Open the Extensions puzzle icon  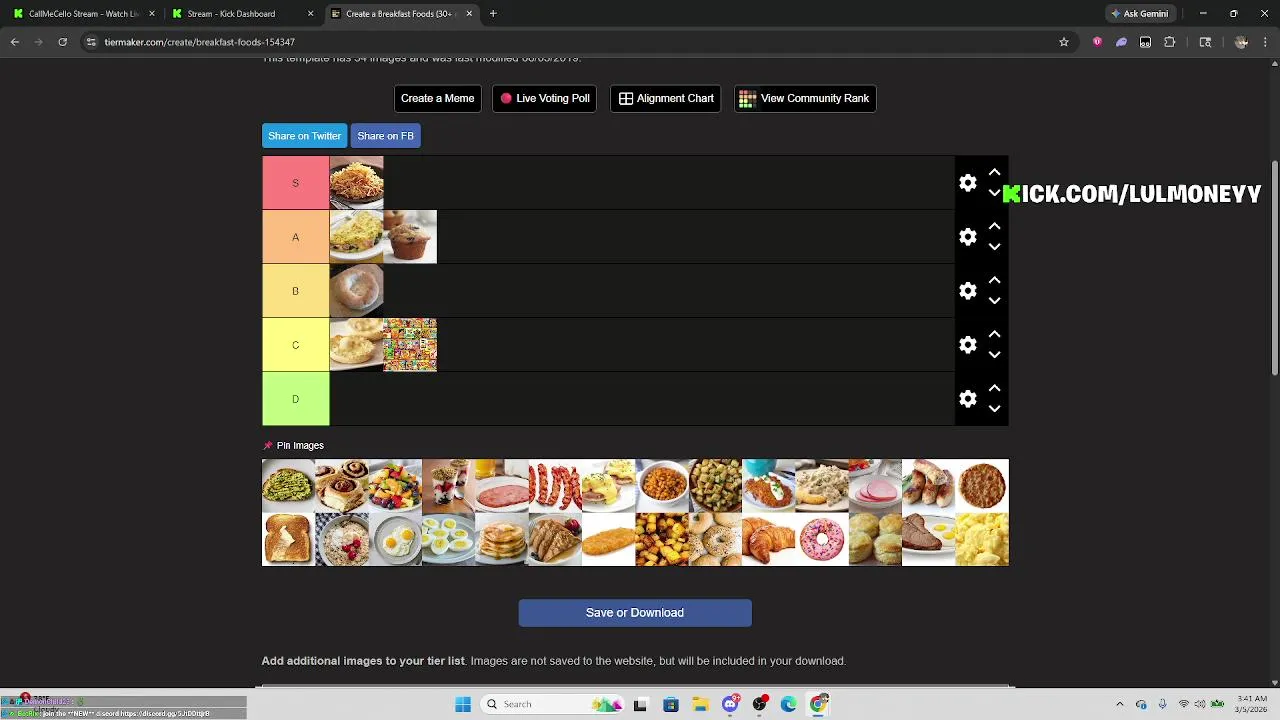[1169, 42]
